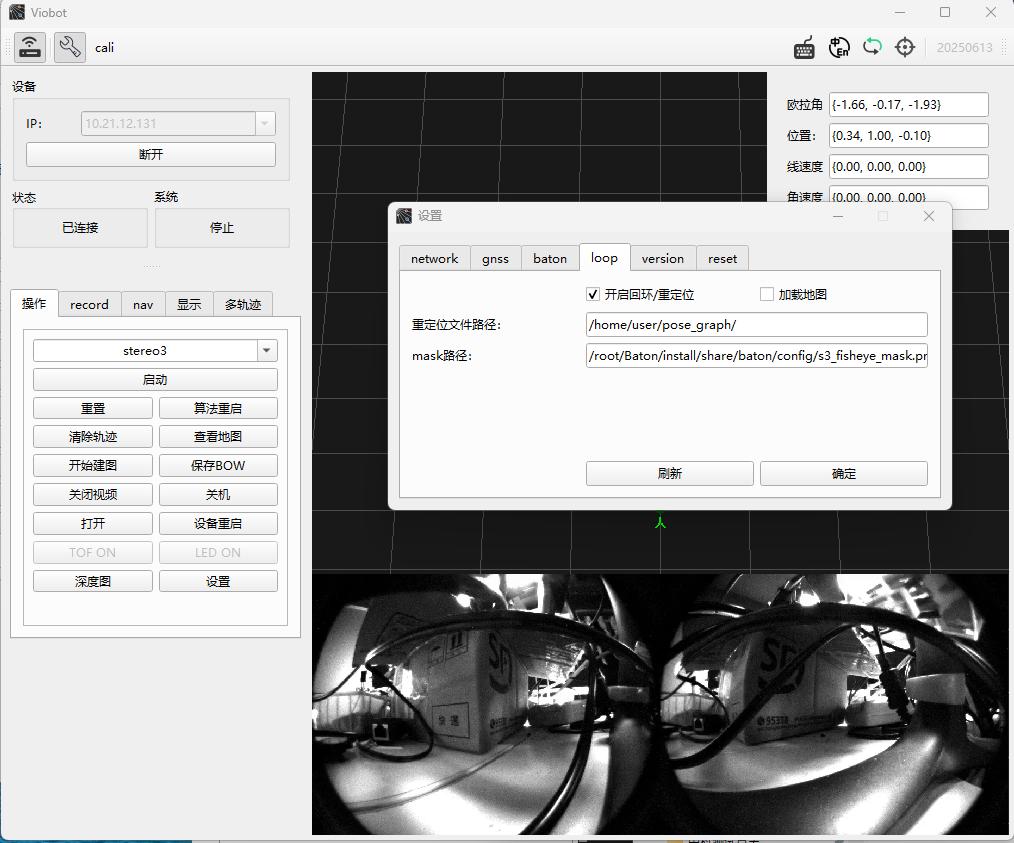
Task: Open the stereo3 mode dropdown
Action: pos(266,350)
